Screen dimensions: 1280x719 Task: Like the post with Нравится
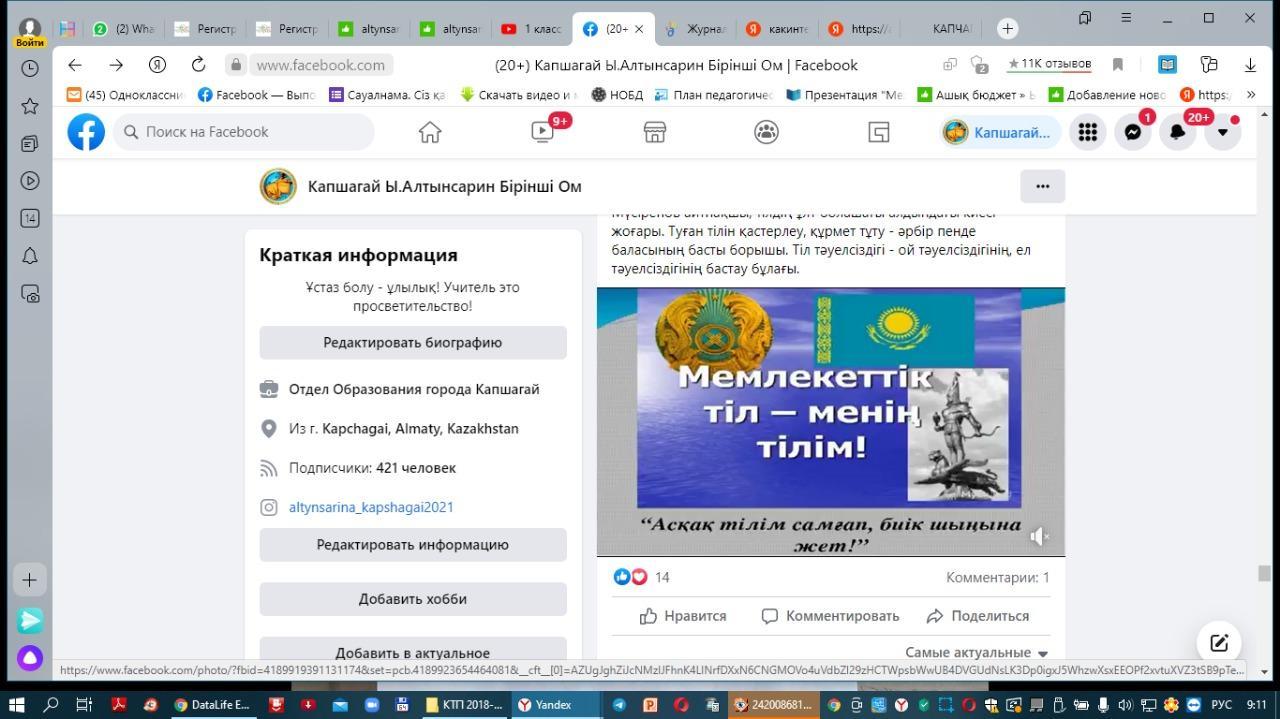point(683,616)
